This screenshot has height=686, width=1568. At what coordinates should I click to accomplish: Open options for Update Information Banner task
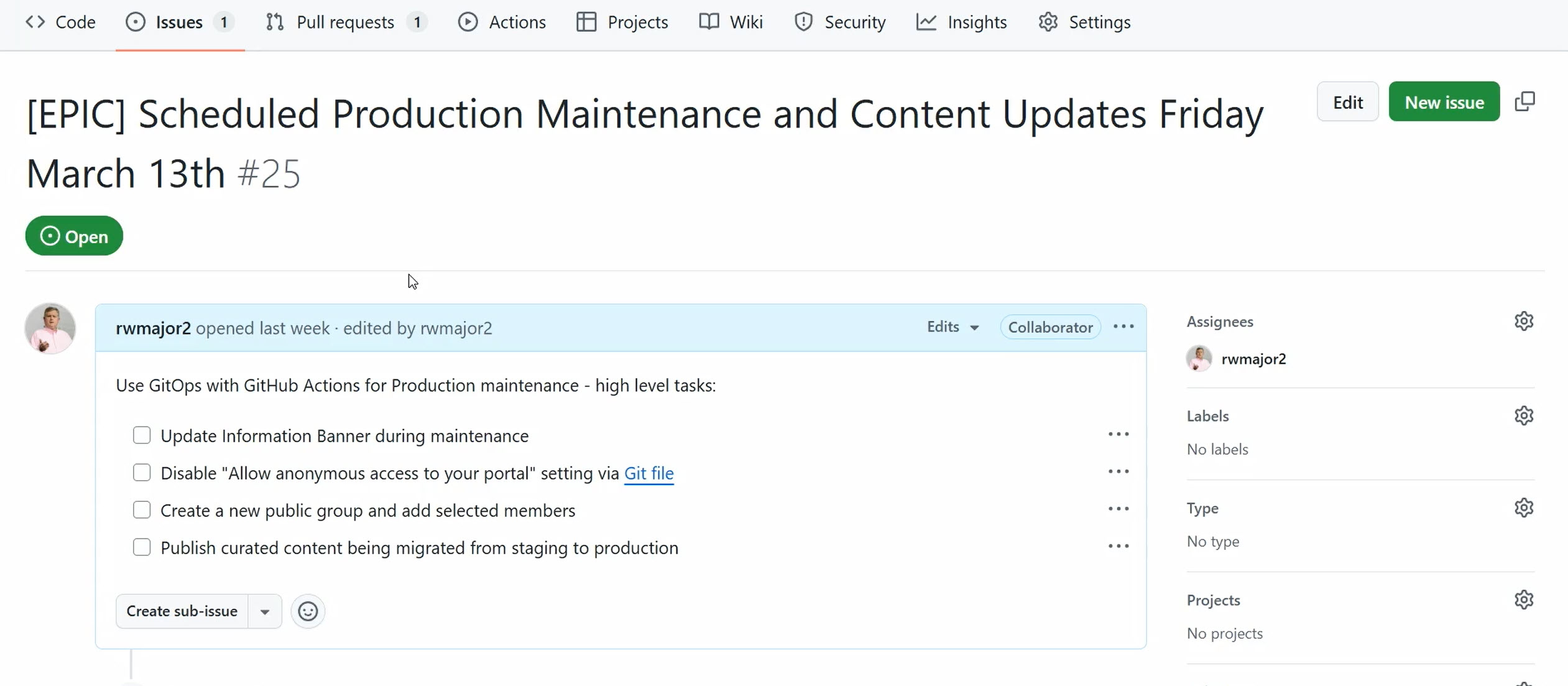pyautogui.click(x=1118, y=435)
